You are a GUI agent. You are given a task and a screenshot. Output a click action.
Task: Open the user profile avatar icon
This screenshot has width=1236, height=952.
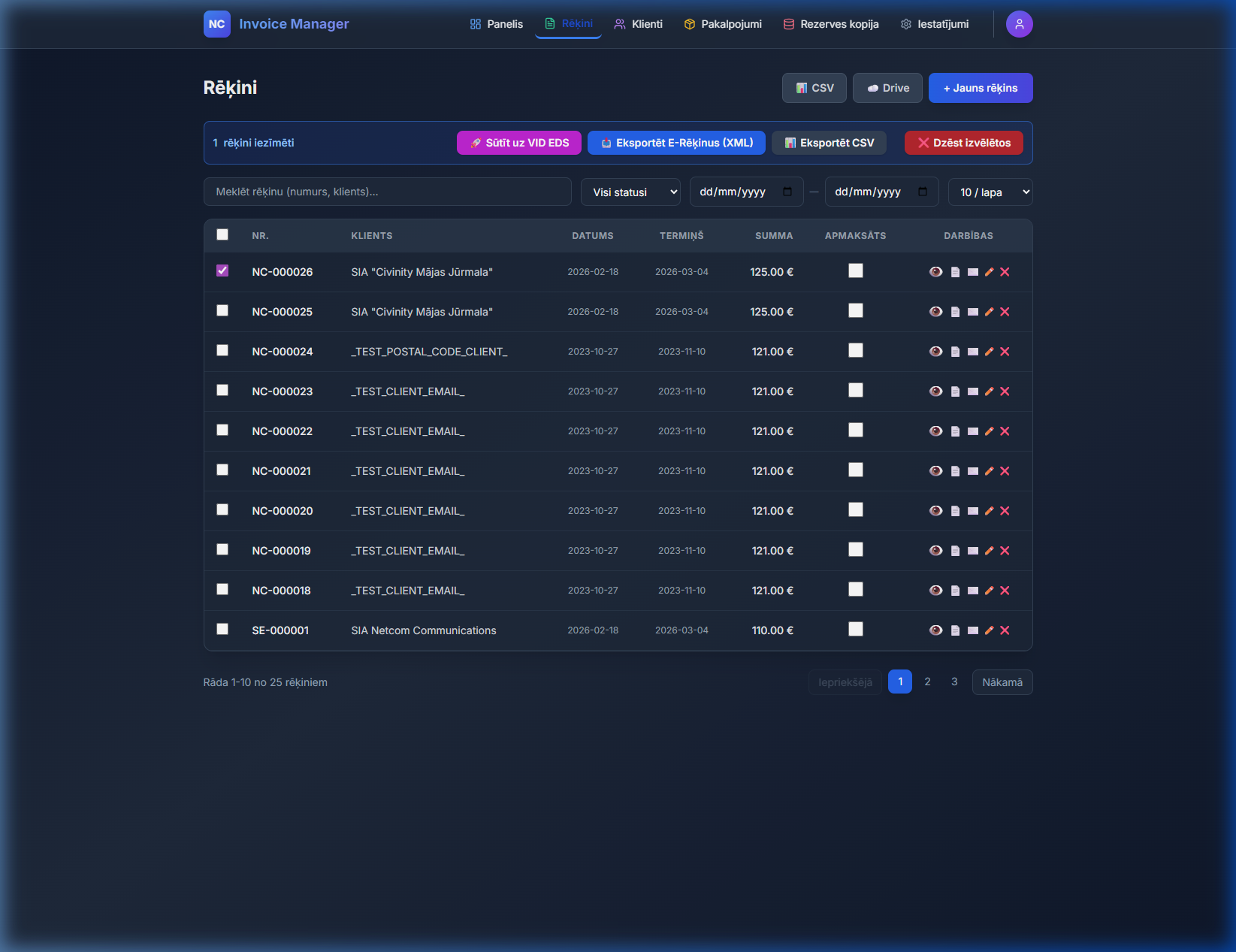(1019, 24)
